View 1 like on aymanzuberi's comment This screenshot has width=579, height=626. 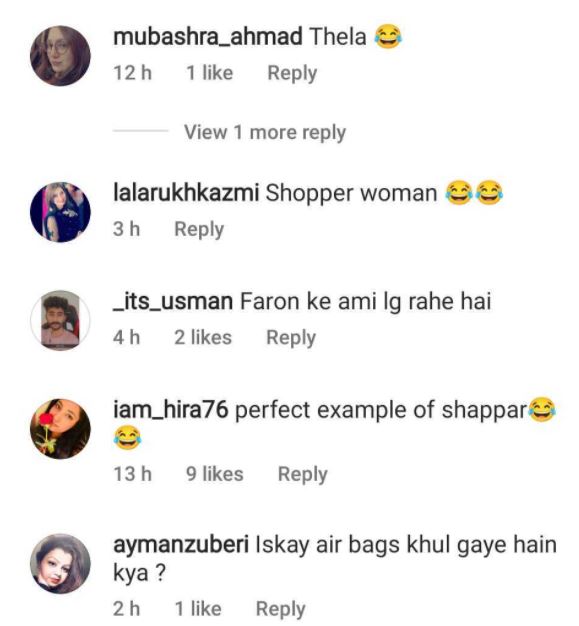pos(198,609)
